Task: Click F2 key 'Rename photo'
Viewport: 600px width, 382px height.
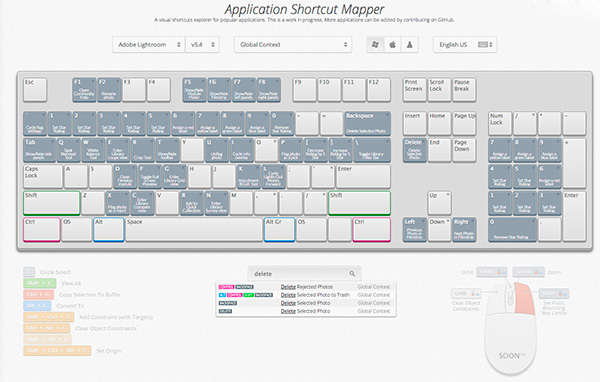Action: click(x=109, y=90)
